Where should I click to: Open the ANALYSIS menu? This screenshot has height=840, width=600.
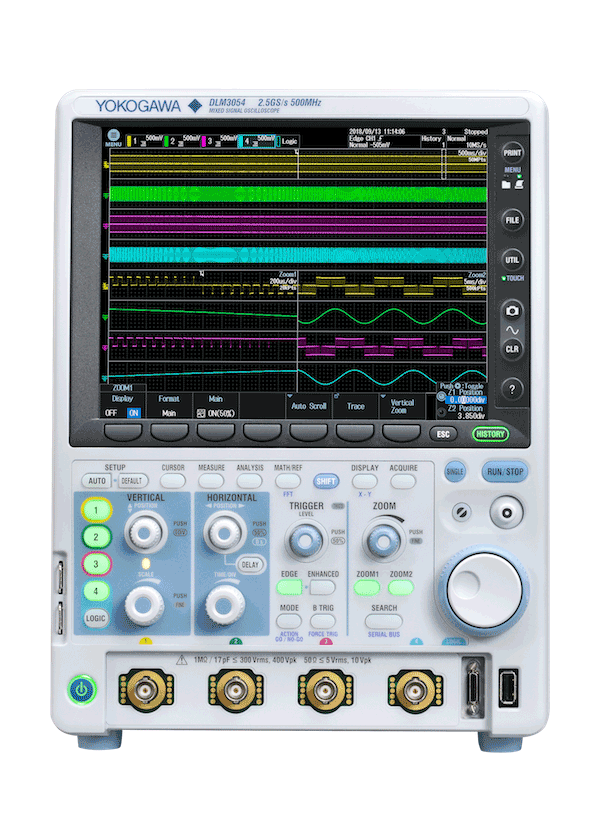[x=250, y=480]
